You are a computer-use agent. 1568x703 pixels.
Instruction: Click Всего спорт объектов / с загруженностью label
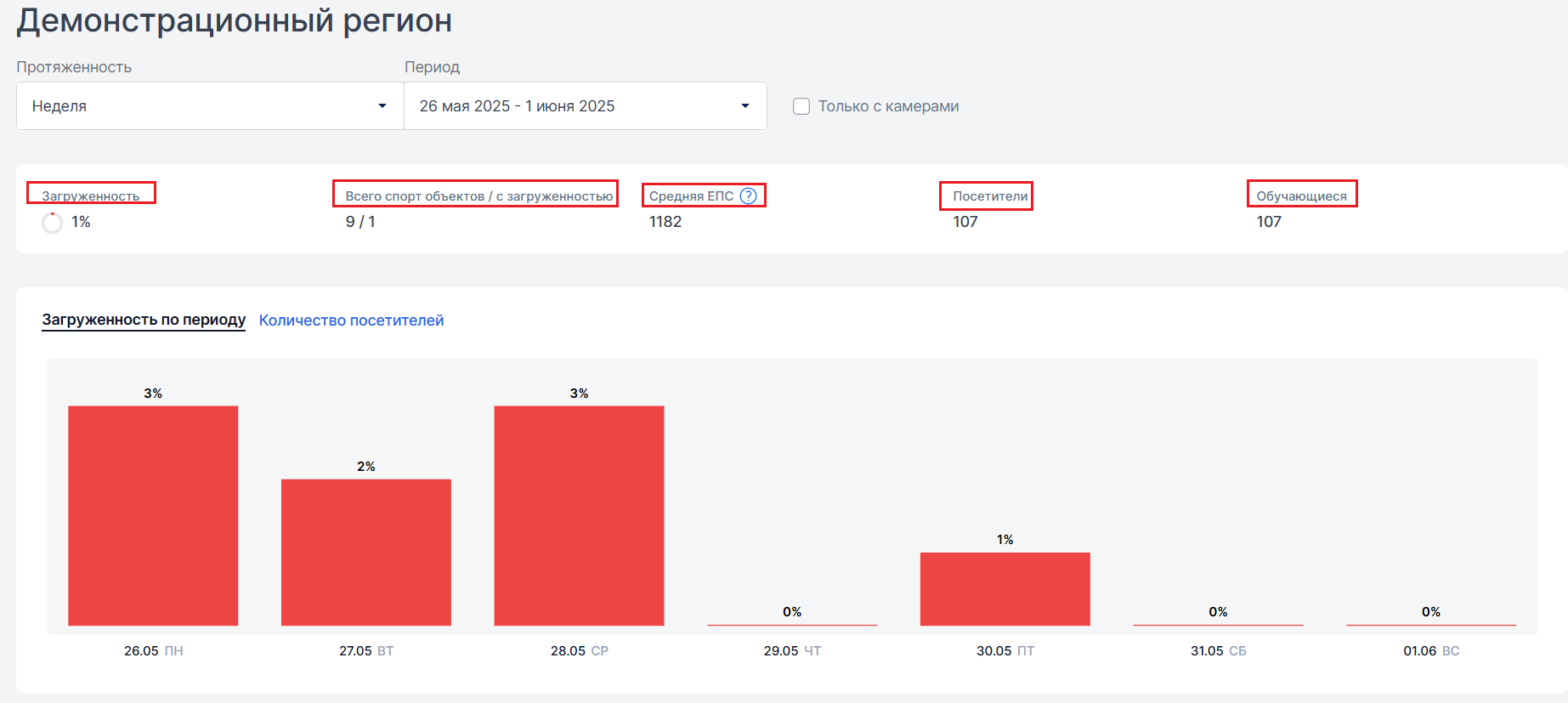[478, 196]
